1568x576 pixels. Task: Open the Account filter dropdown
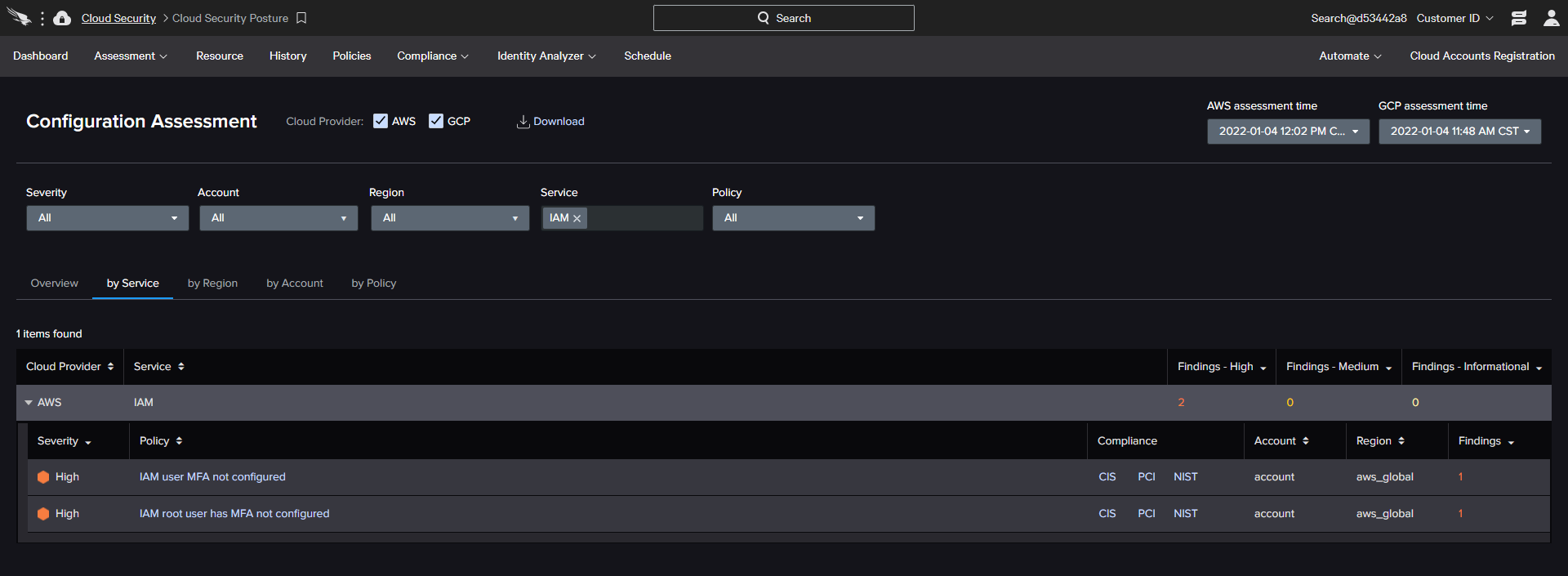coord(278,218)
